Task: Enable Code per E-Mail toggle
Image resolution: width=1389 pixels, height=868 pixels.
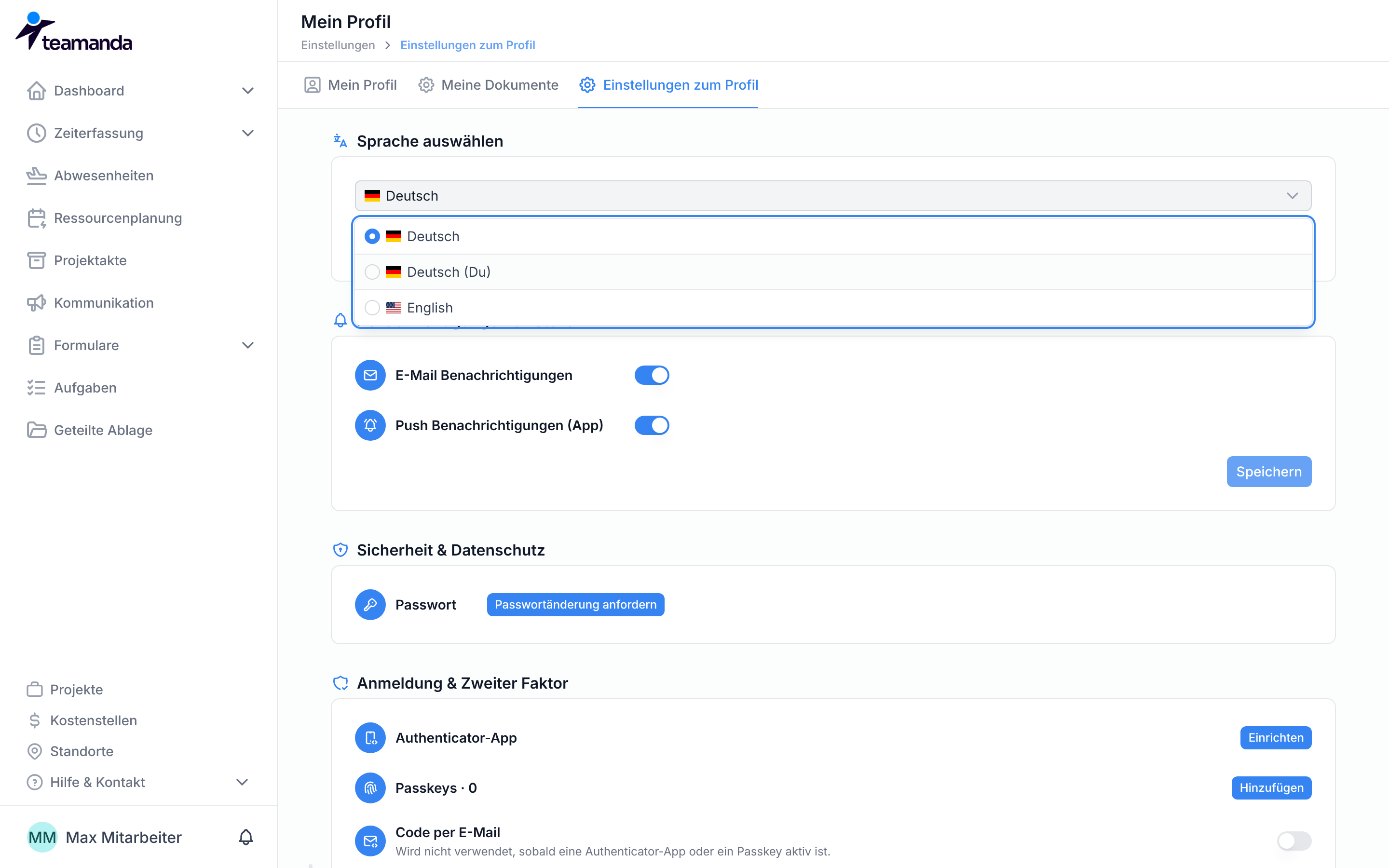Action: pyautogui.click(x=1294, y=841)
